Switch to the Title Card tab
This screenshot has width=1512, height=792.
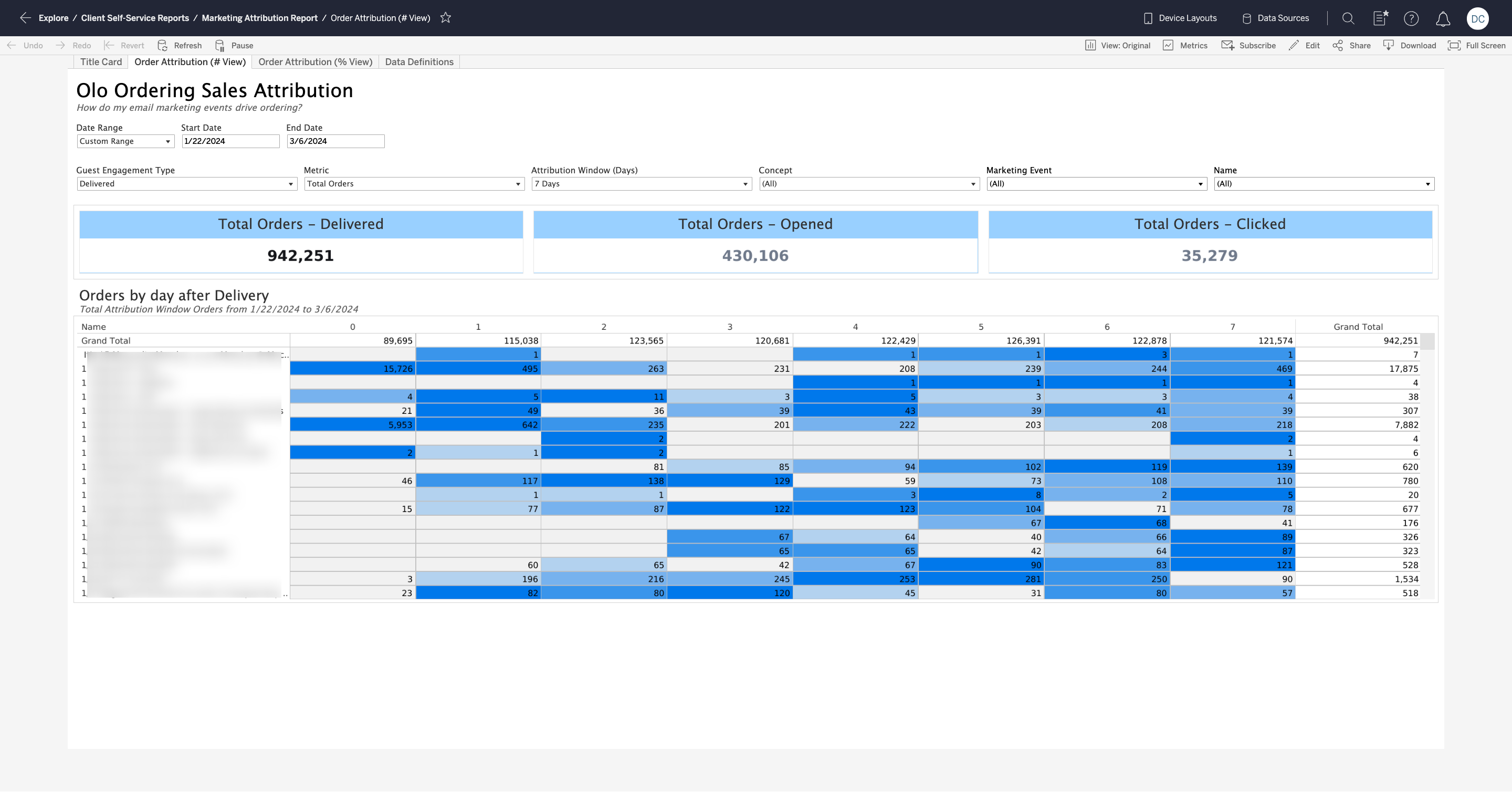pyautogui.click(x=101, y=61)
